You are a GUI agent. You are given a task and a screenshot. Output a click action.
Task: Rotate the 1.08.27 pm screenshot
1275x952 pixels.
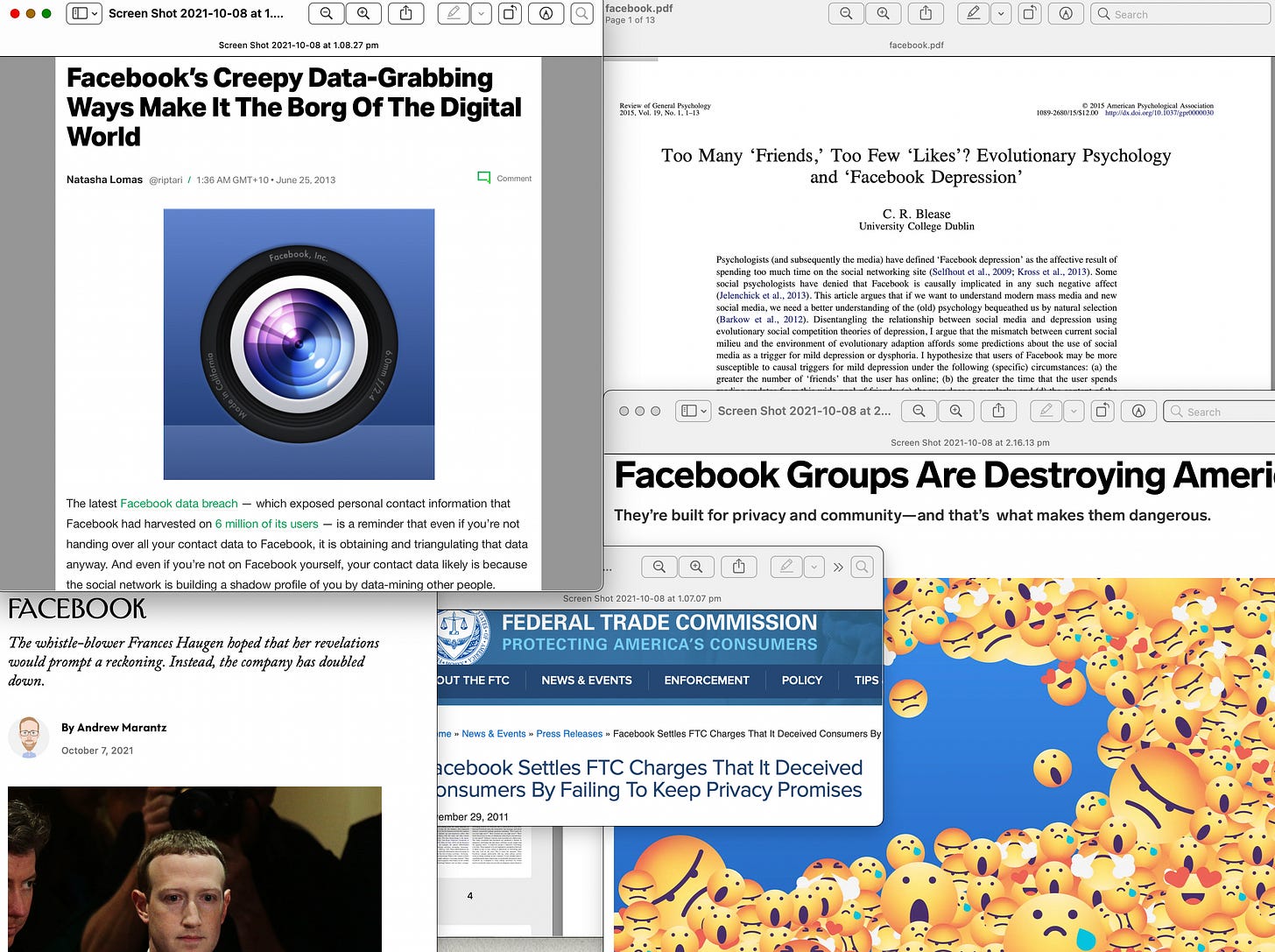click(x=510, y=13)
